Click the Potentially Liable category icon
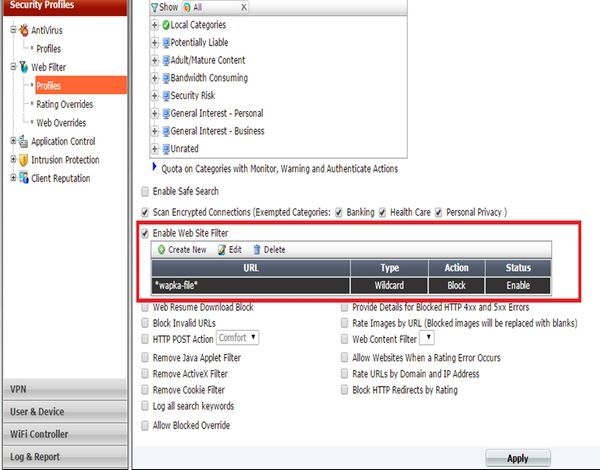This screenshot has width=600, height=470. tap(166, 42)
